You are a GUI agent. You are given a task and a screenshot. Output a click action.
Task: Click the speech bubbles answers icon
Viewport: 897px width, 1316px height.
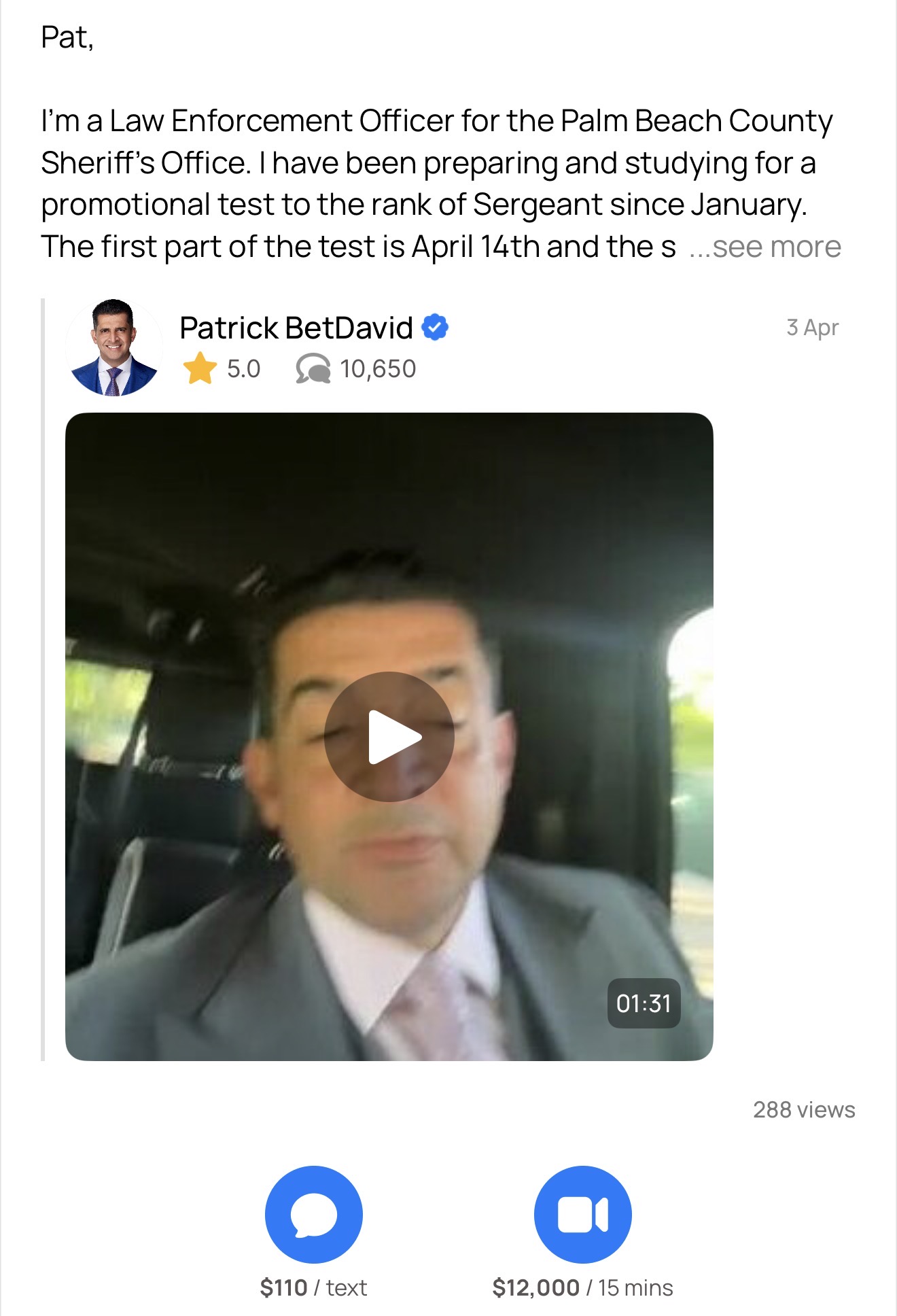point(313,369)
